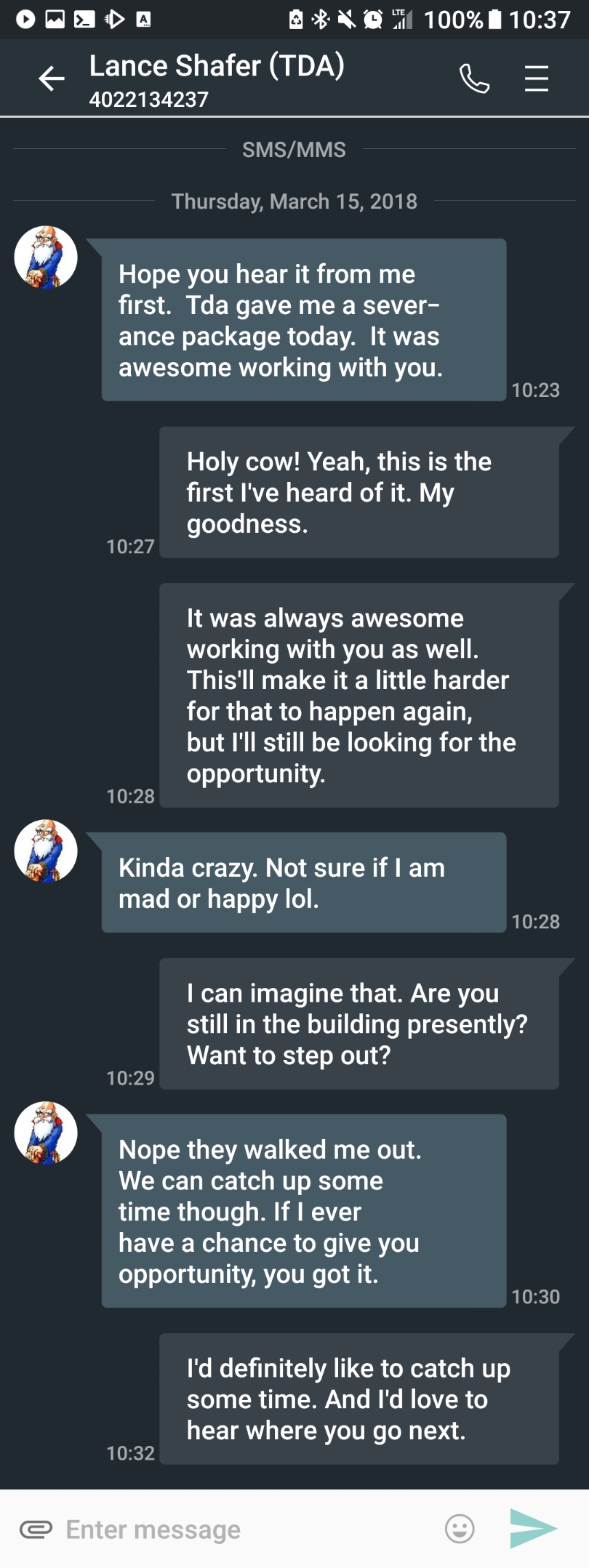Screen dimensions: 589x1568
Task: Tap avatar beside 'Nope they walked' message
Action: click(46, 1133)
